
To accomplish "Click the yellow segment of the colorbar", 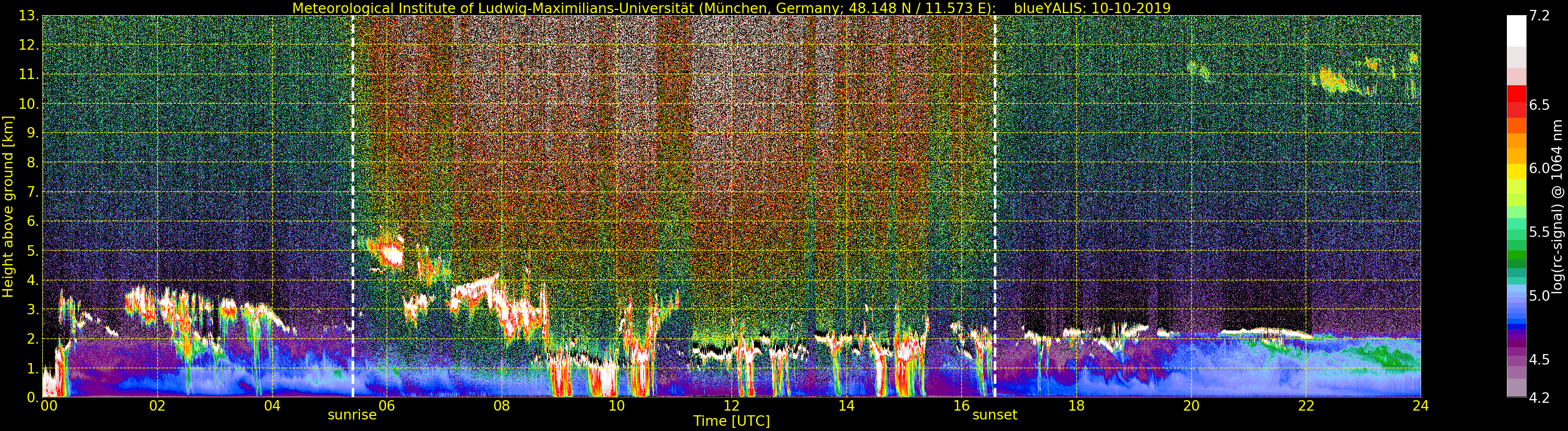I will click(x=1516, y=171).
